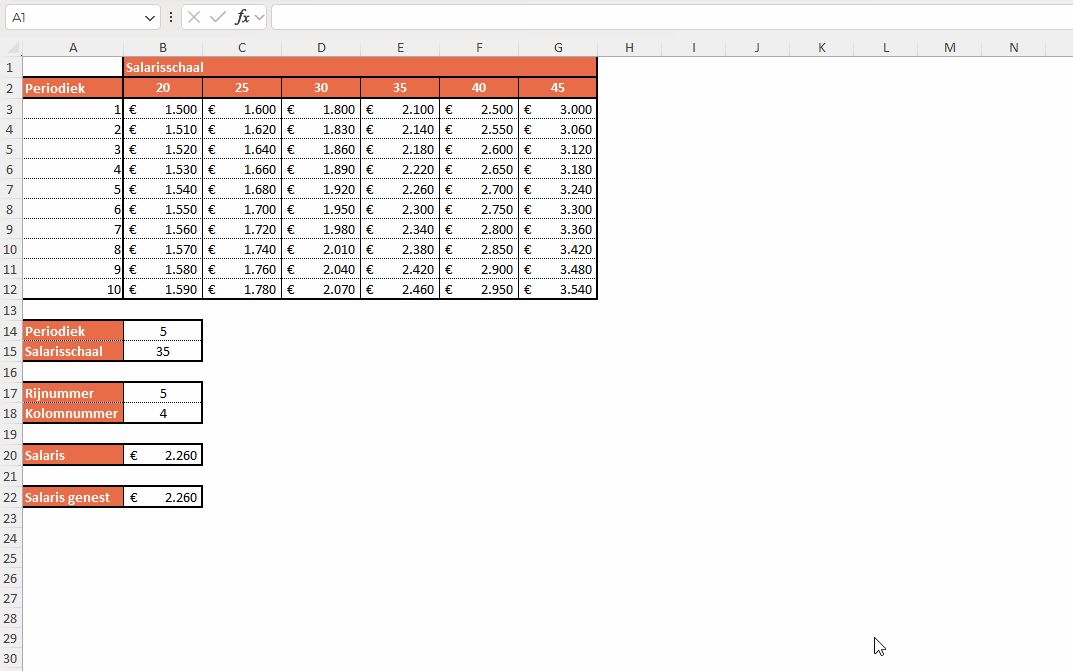This screenshot has width=1073, height=671.
Task: Click the vertical dots handle beside Name Box
Action: point(171,17)
